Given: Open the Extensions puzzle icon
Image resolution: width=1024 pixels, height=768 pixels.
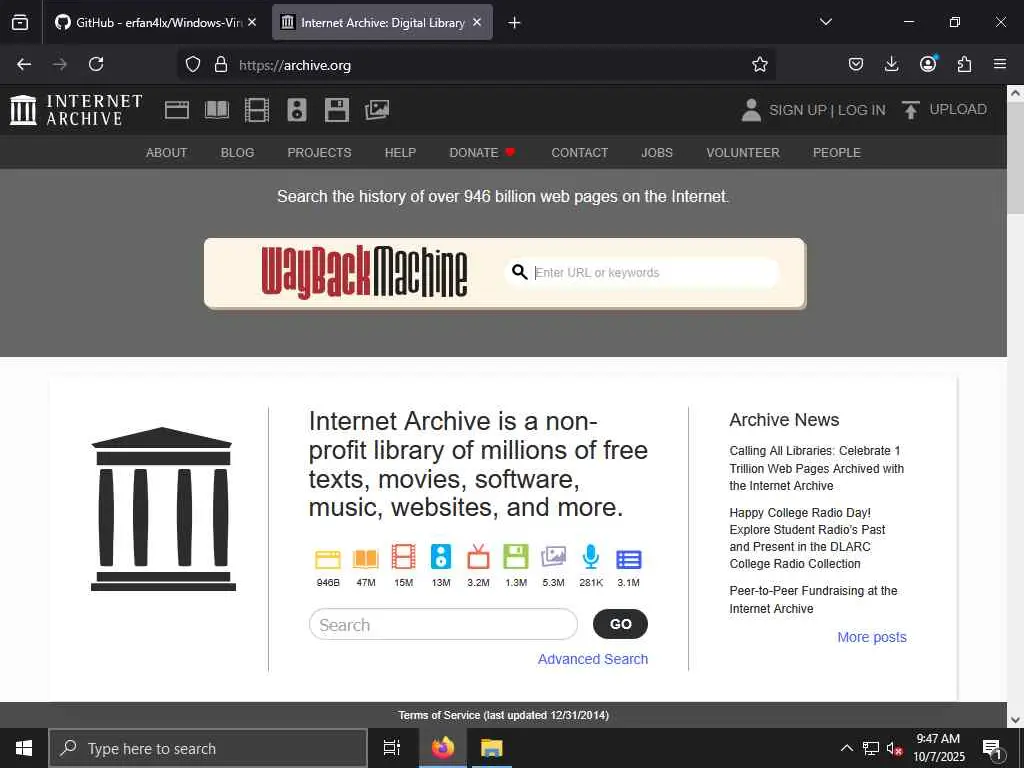Looking at the screenshot, I should point(964,64).
